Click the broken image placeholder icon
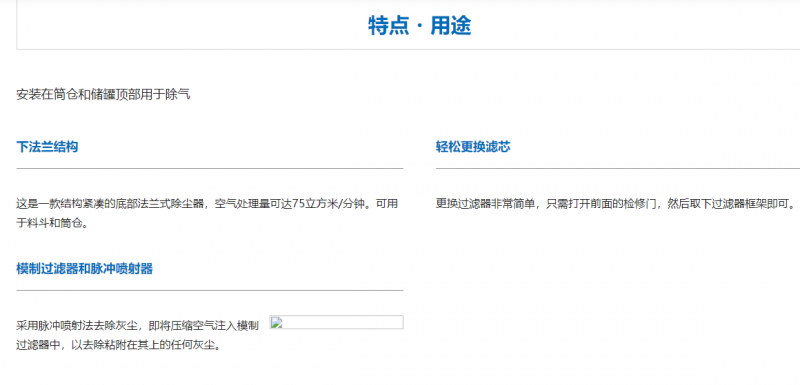Viewport: 800px width, 385px height. click(x=276, y=322)
